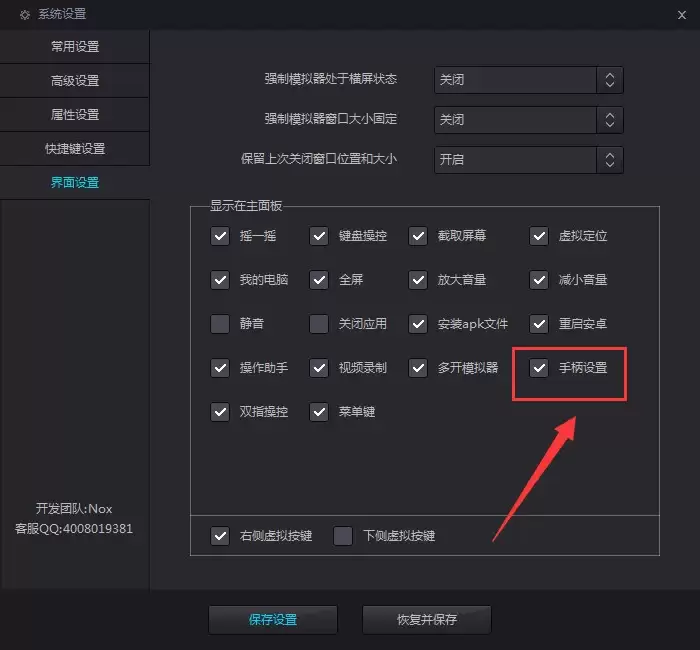Viewport: 700px width, 650px height.
Task: Enable the 静音 checkbox
Action: [220, 324]
